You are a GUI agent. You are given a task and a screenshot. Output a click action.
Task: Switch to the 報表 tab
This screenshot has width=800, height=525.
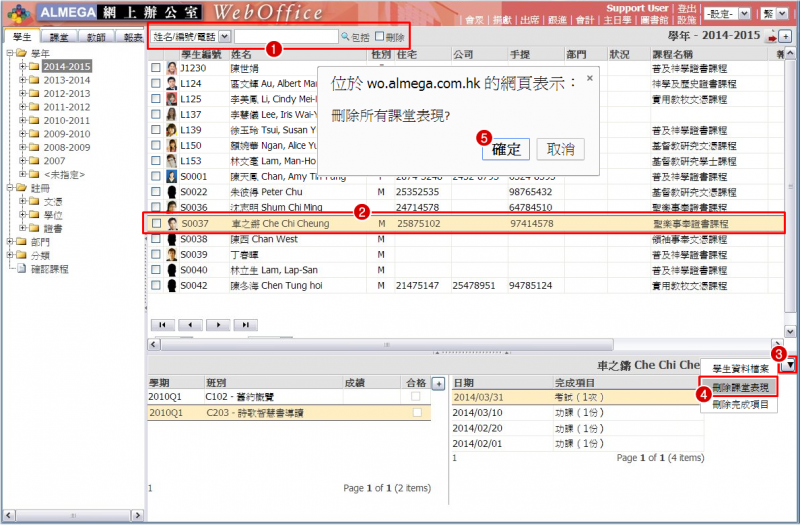pyautogui.click(x=132, y=38)
